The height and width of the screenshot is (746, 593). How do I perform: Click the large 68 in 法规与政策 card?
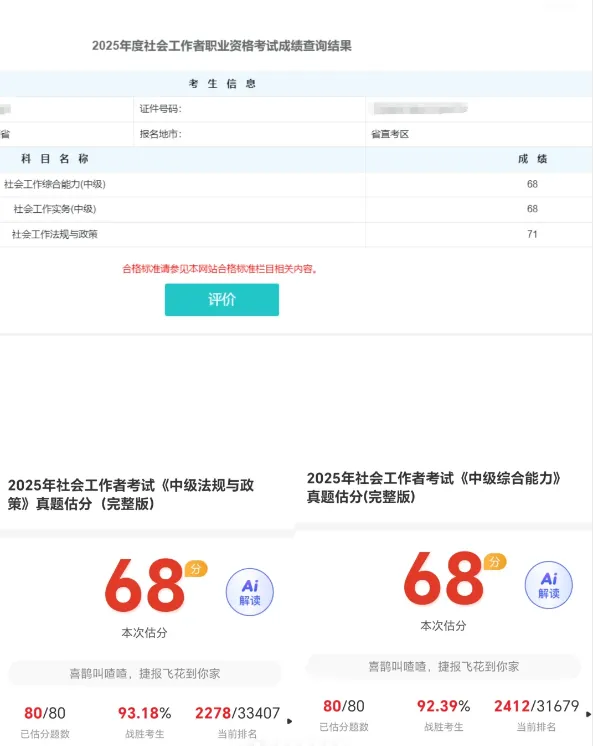[145, 586]
